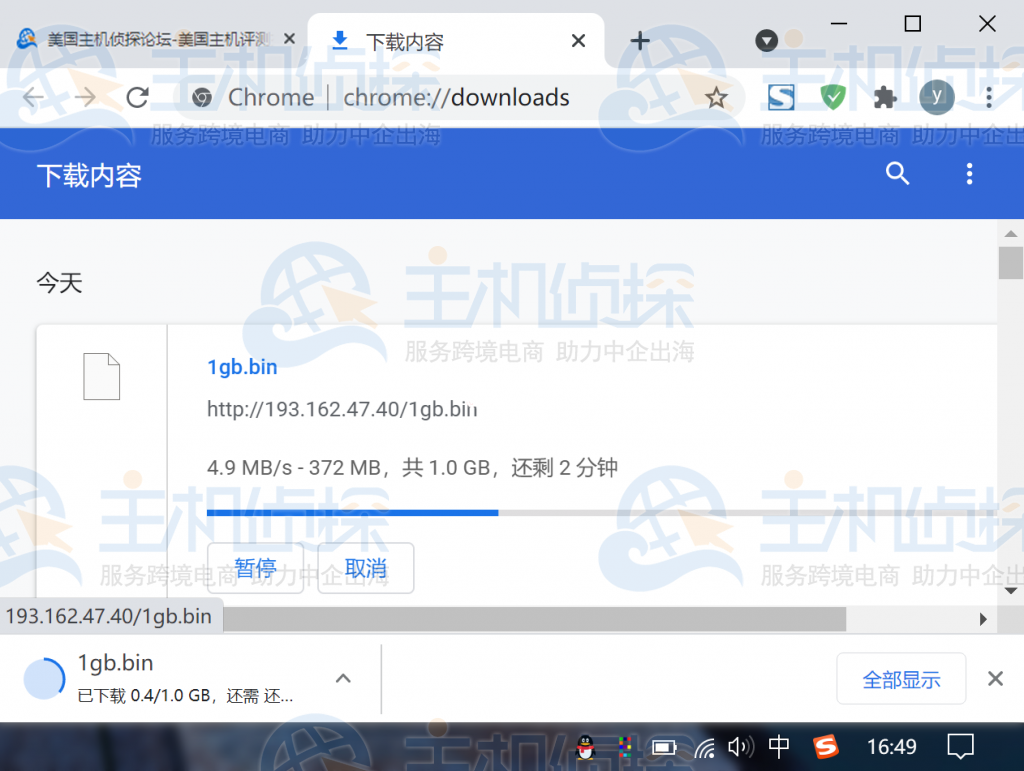Image resolution: width=1024 pixels, height=771 pixels.
Task: Open the tab search dropdown circle
Action: pos(766,40)
